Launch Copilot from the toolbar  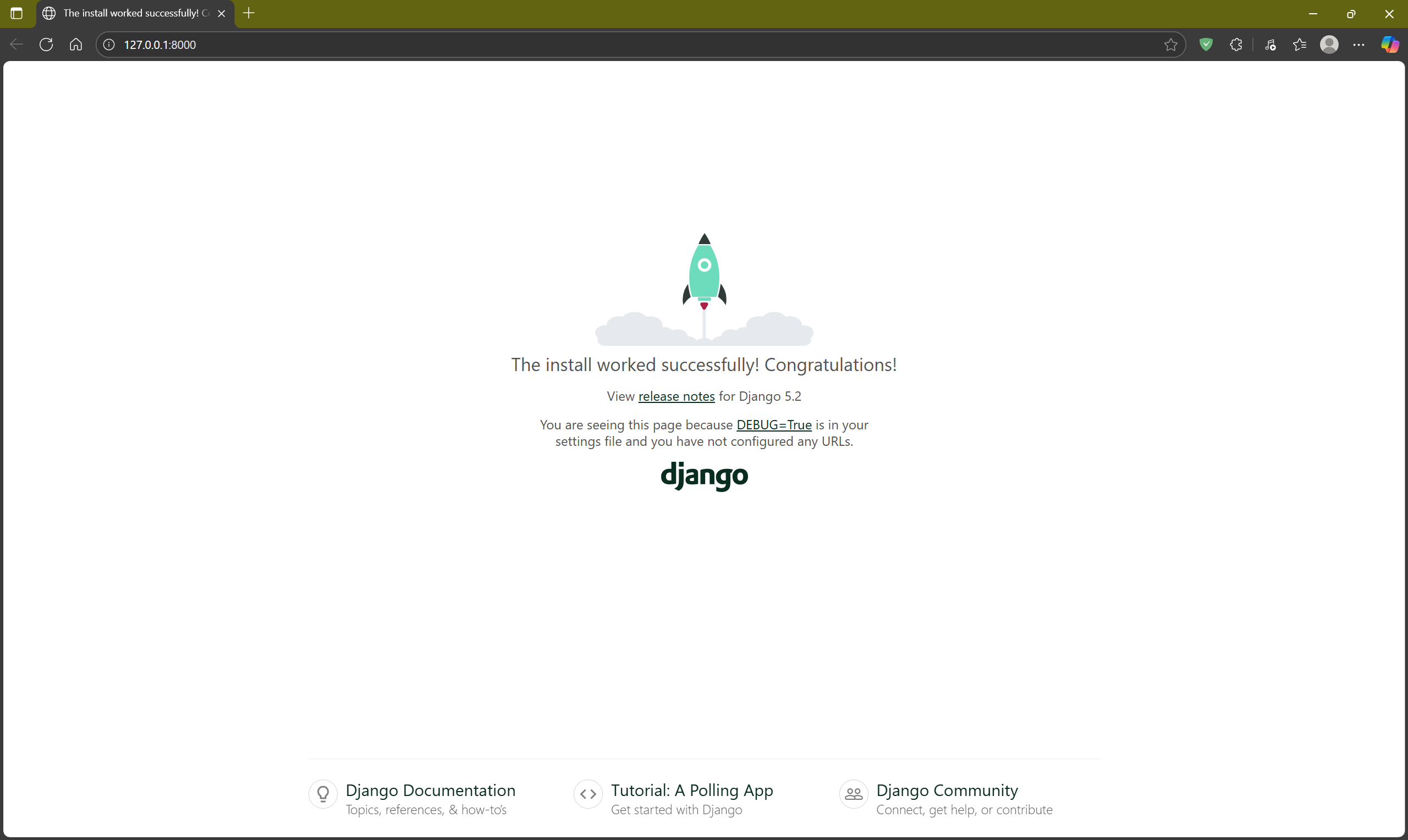point(1389,45)
